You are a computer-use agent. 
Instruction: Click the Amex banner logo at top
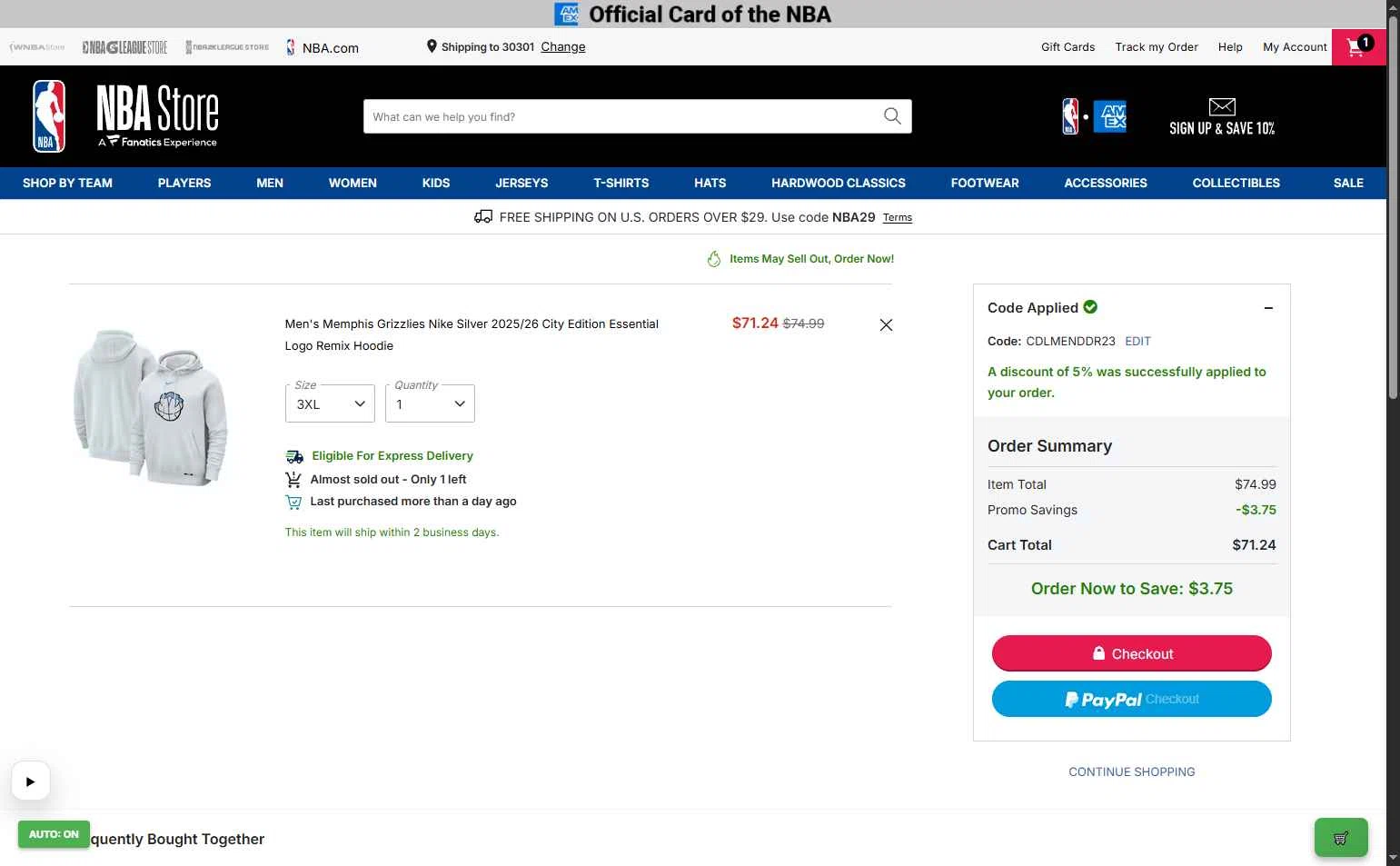[567, 14]
